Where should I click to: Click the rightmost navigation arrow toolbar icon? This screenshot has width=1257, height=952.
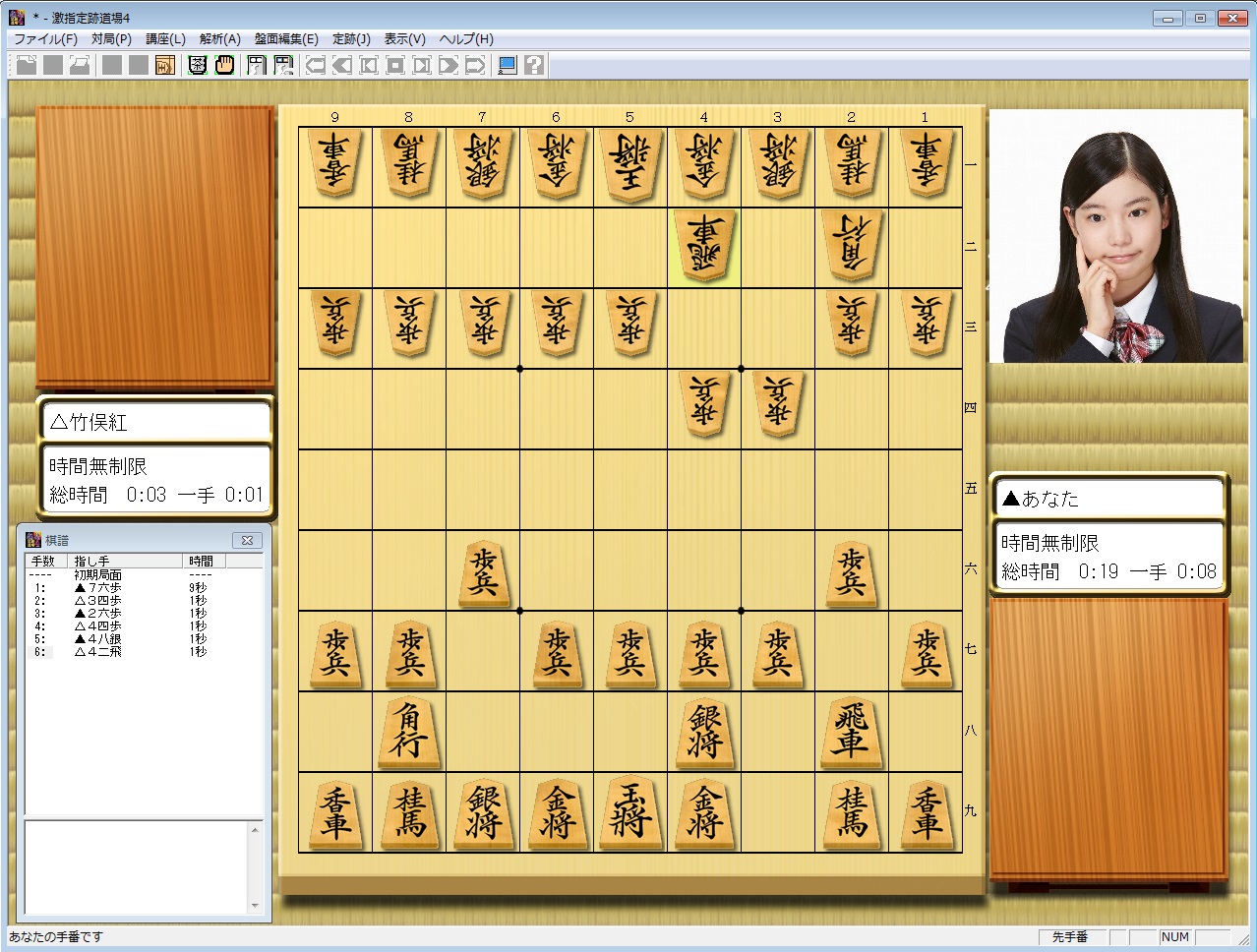[475, 66]
